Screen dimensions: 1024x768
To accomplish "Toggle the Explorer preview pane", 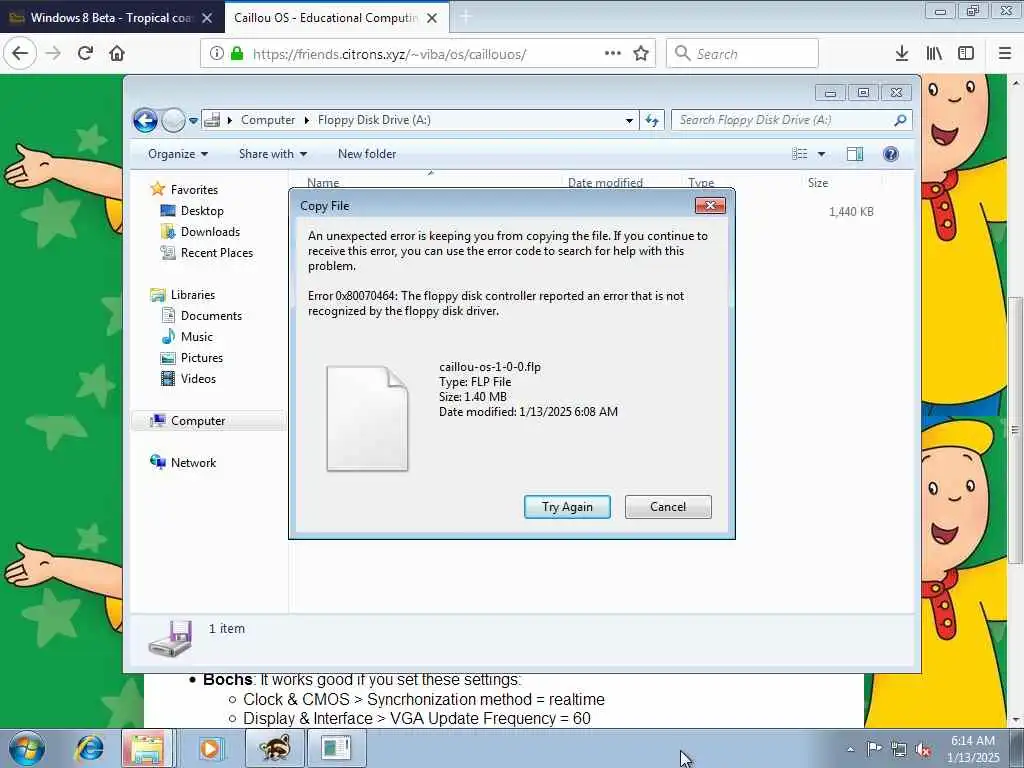I will point(855,153).
